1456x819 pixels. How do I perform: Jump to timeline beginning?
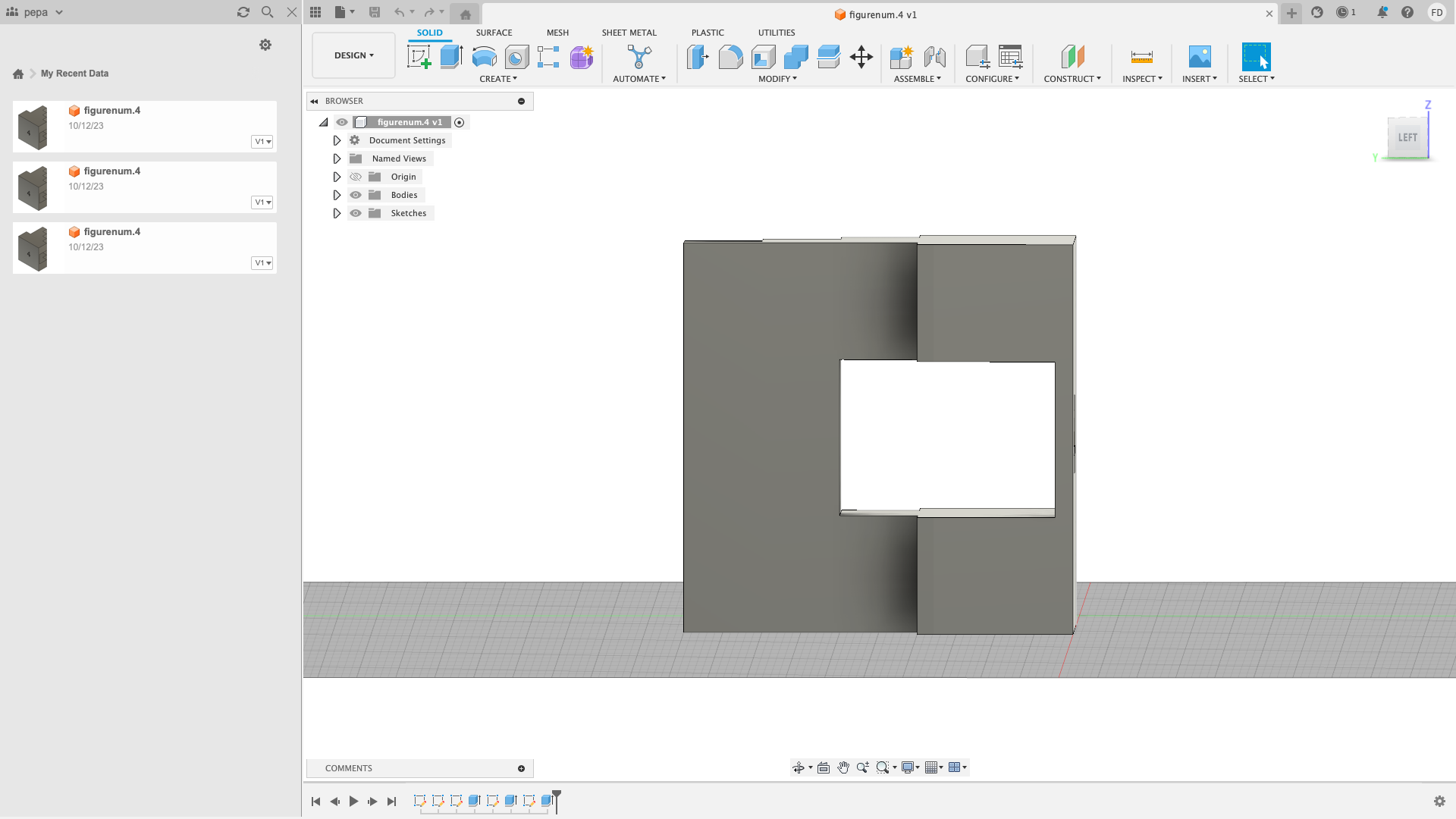[x=316, y=802]
